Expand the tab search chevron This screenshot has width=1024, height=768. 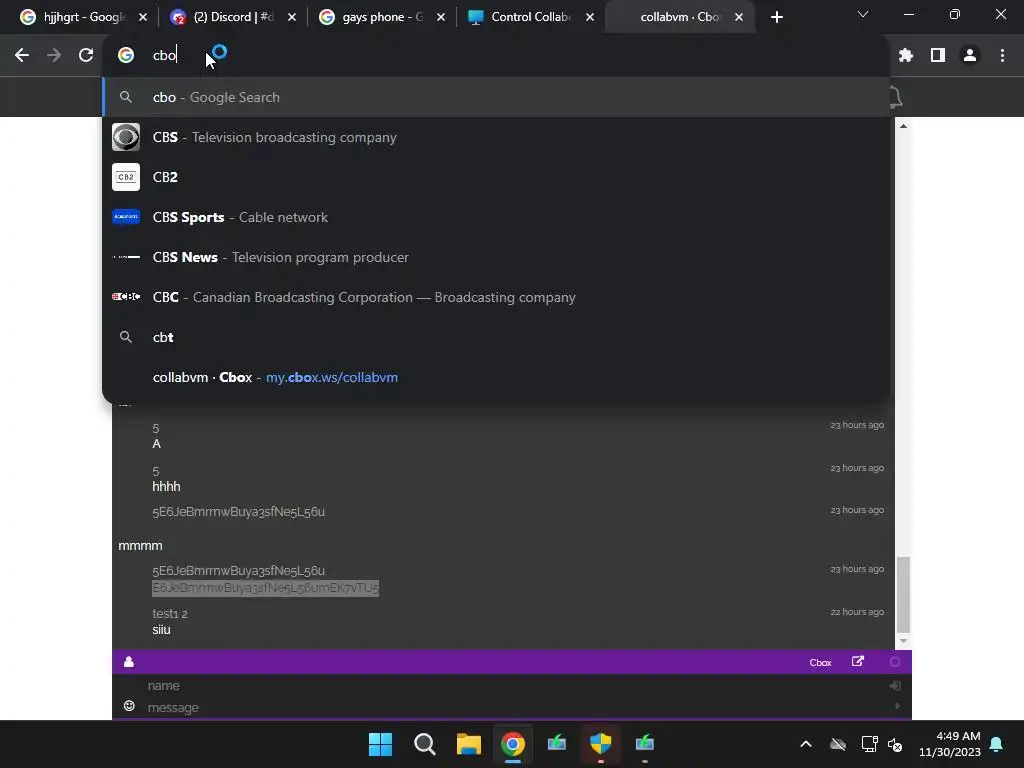(x=863, y=14)
